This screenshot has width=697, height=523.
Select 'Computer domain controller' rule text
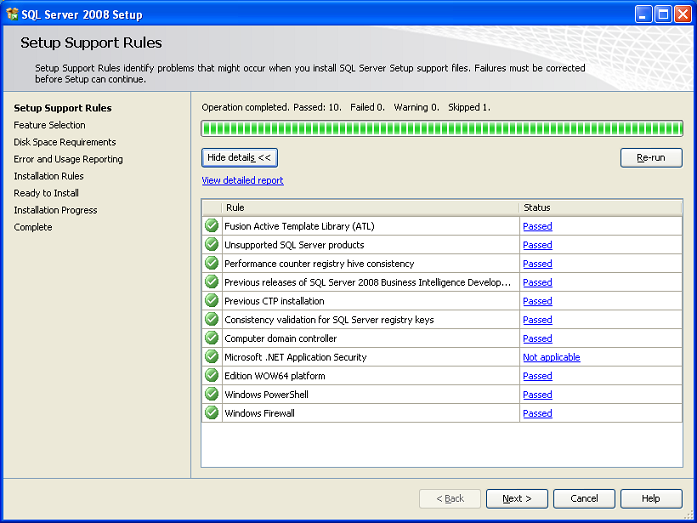(x=280, y=339)
